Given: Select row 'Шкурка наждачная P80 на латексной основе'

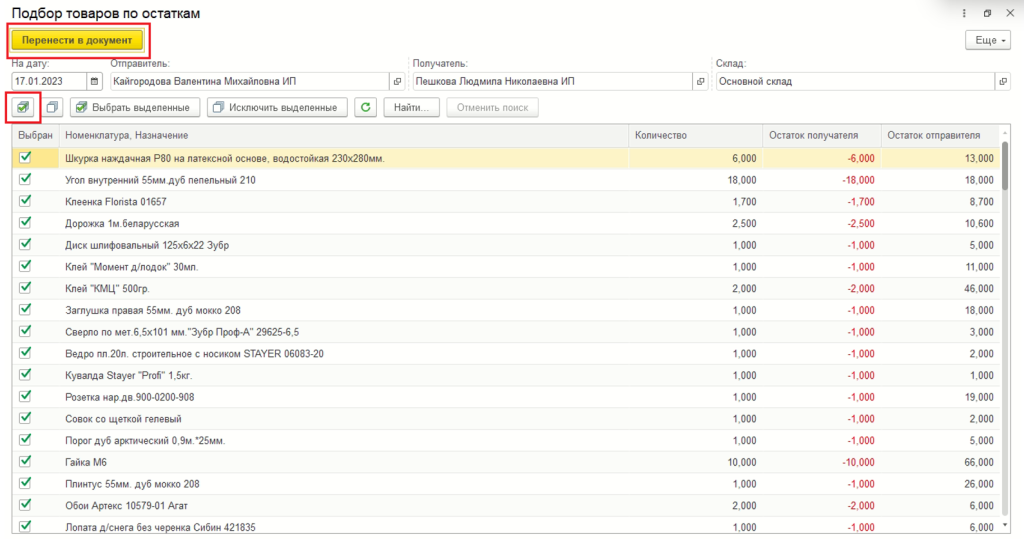Looking at the screenshot, I should (506, 158).
